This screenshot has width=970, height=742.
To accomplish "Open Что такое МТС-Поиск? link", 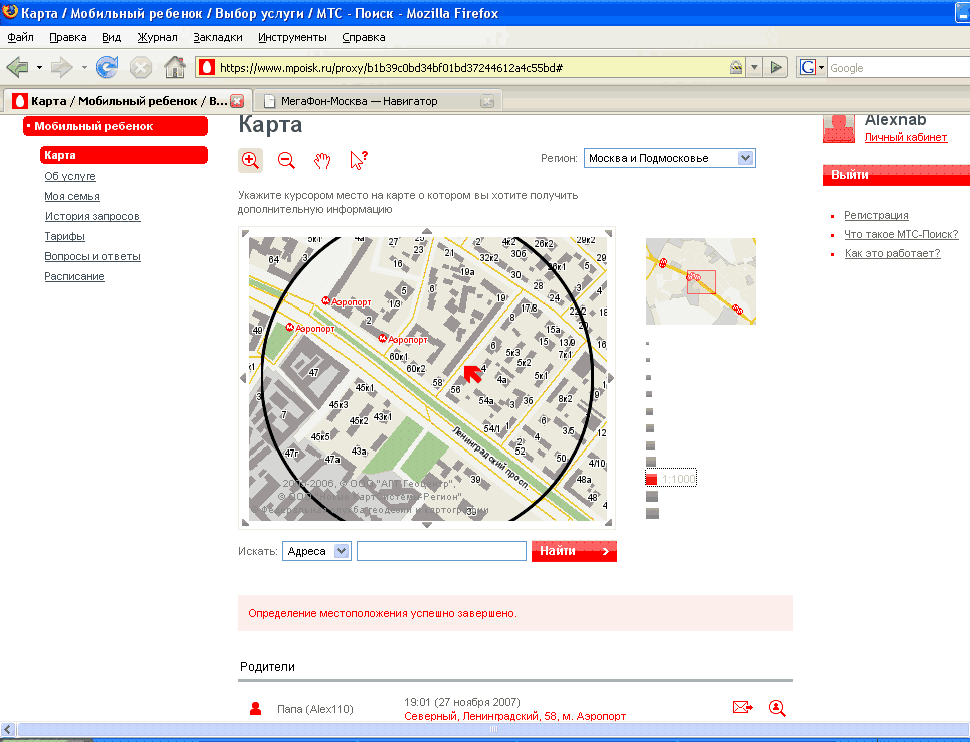I will click(x=901, y=234).
